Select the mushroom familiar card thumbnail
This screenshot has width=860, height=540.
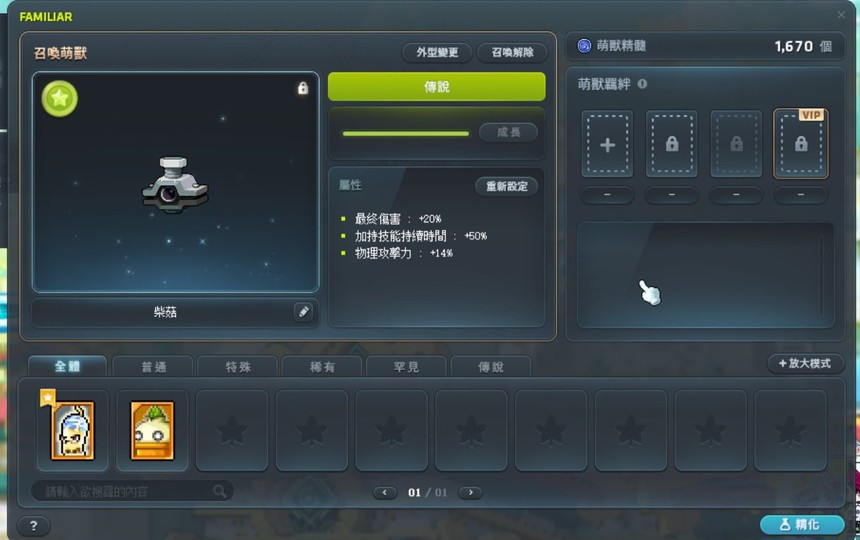coord(152,430)
